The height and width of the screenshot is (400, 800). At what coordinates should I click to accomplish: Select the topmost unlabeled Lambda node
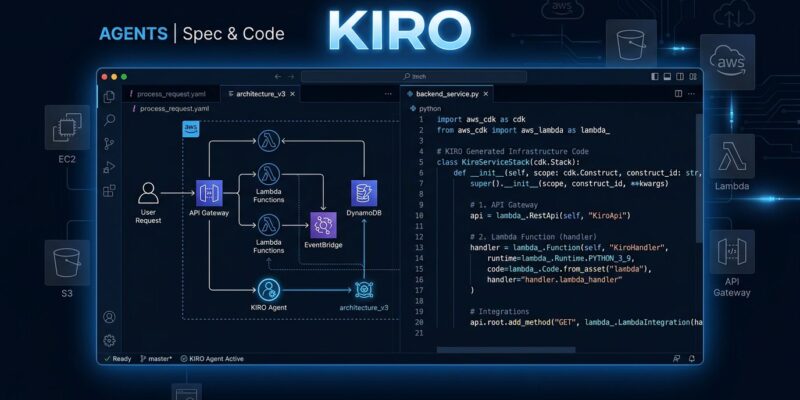point(269,141)
